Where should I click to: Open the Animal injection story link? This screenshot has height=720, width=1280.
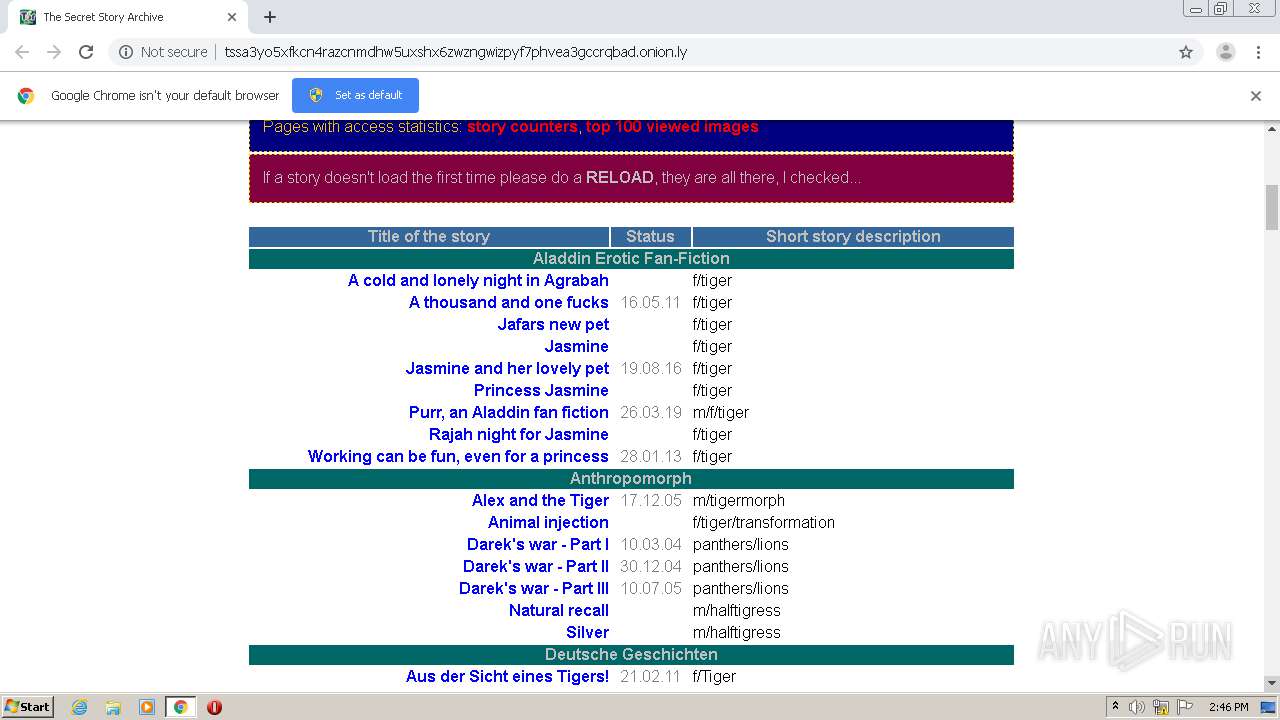pyautogui.click(x=548, y=522)
